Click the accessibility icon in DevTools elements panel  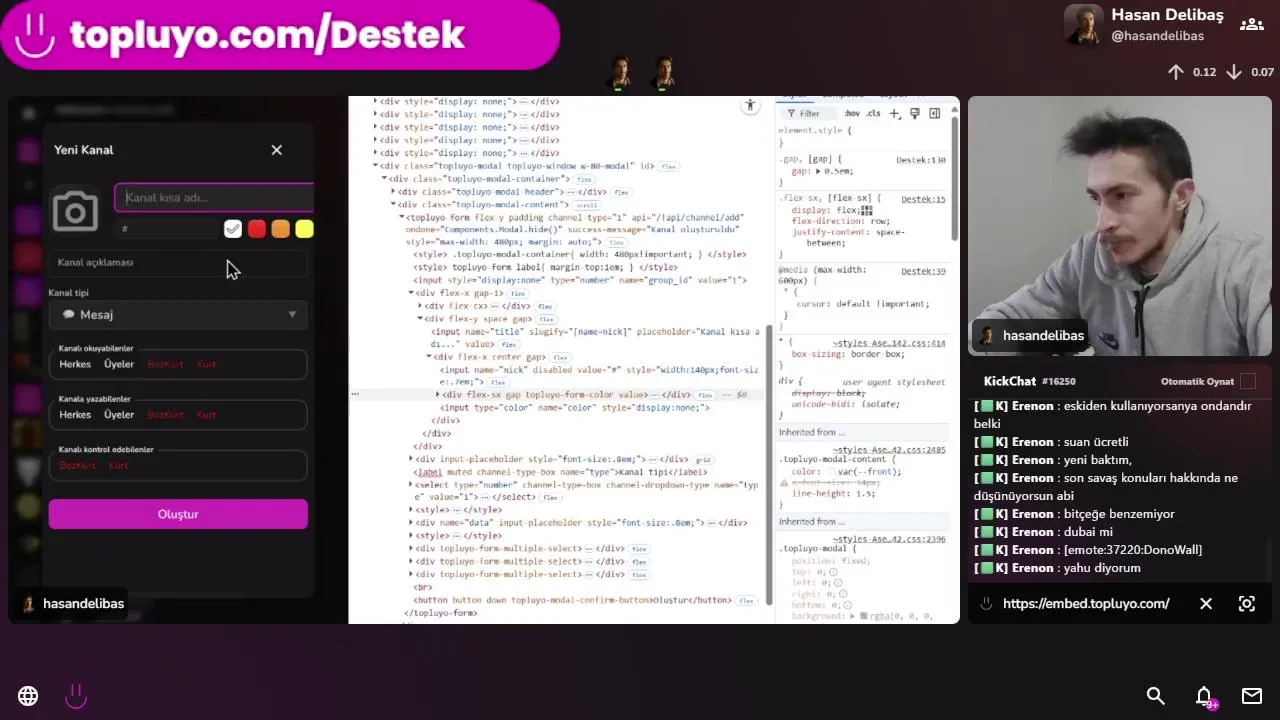750,106
